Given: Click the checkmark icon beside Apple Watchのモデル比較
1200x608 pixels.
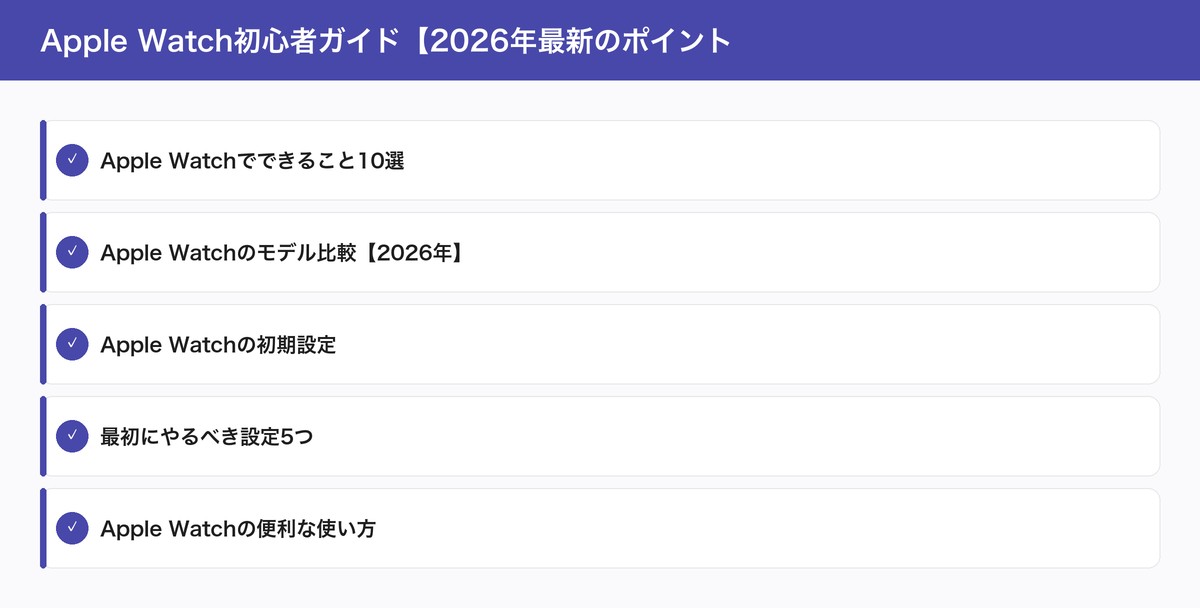Looking at the screenshot, I should coord(72,252).
